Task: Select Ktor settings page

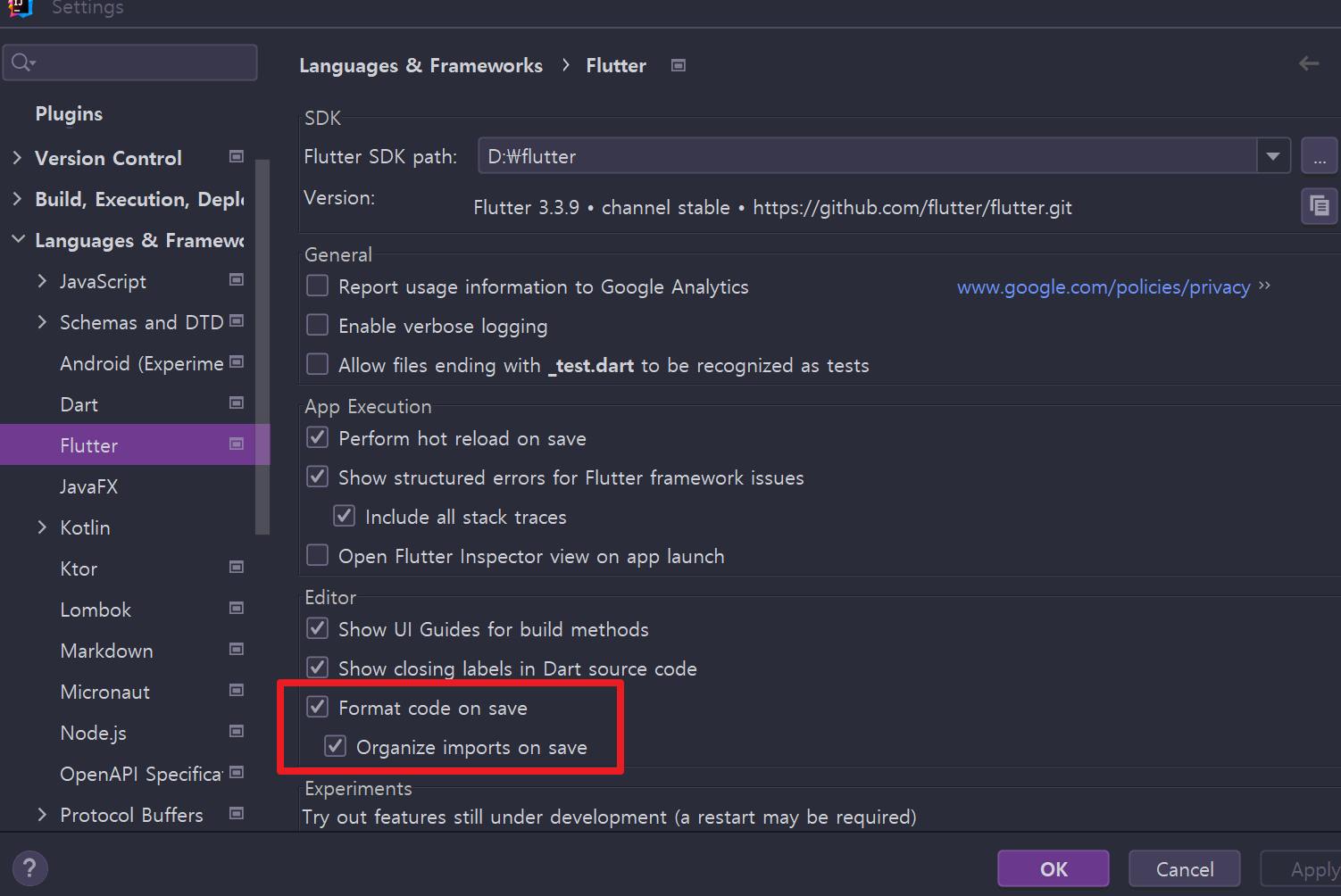Action: click(x=79, y=568)
